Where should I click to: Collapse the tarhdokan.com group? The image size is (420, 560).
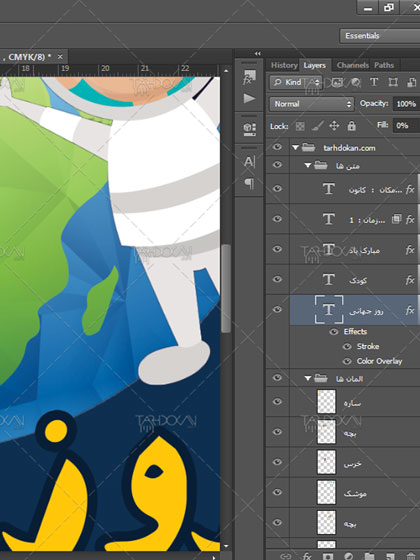tap(295, 148)
